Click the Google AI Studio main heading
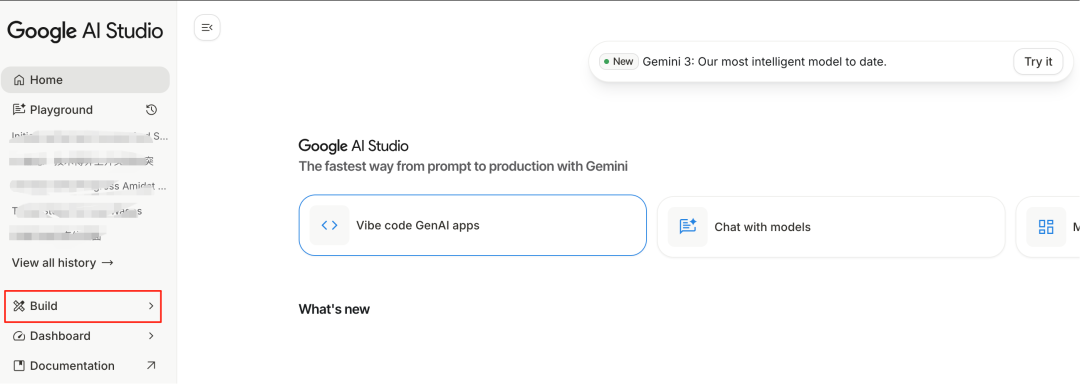This screenshot has height=384, width=1080. point(353,146)
